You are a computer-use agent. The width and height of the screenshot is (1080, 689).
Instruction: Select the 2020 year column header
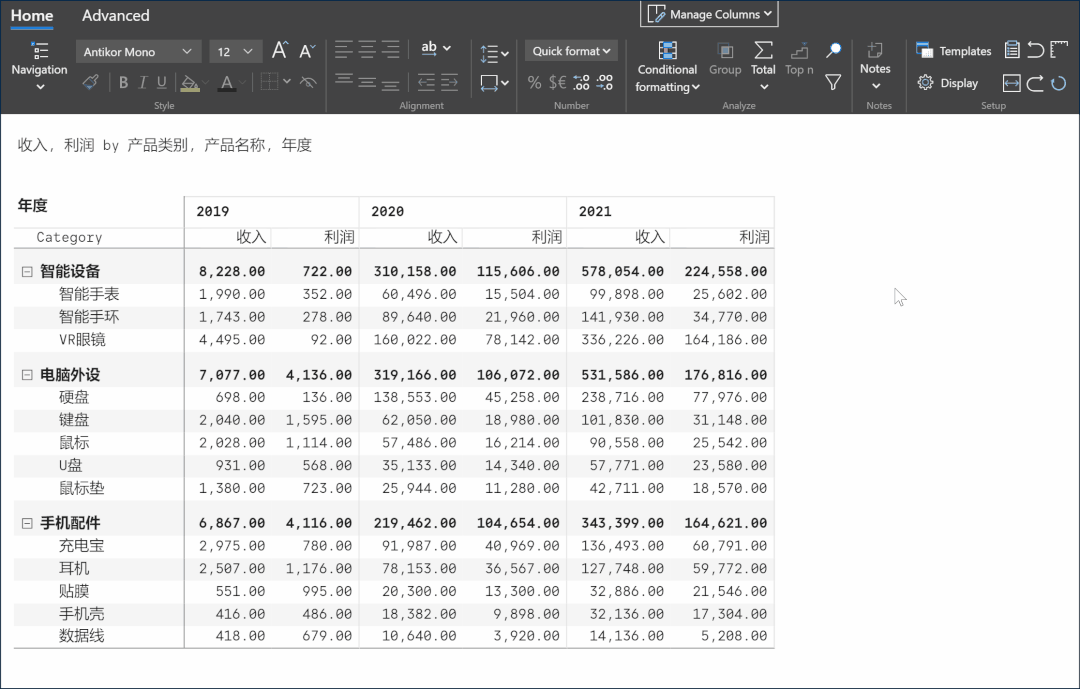pos(463,212)
